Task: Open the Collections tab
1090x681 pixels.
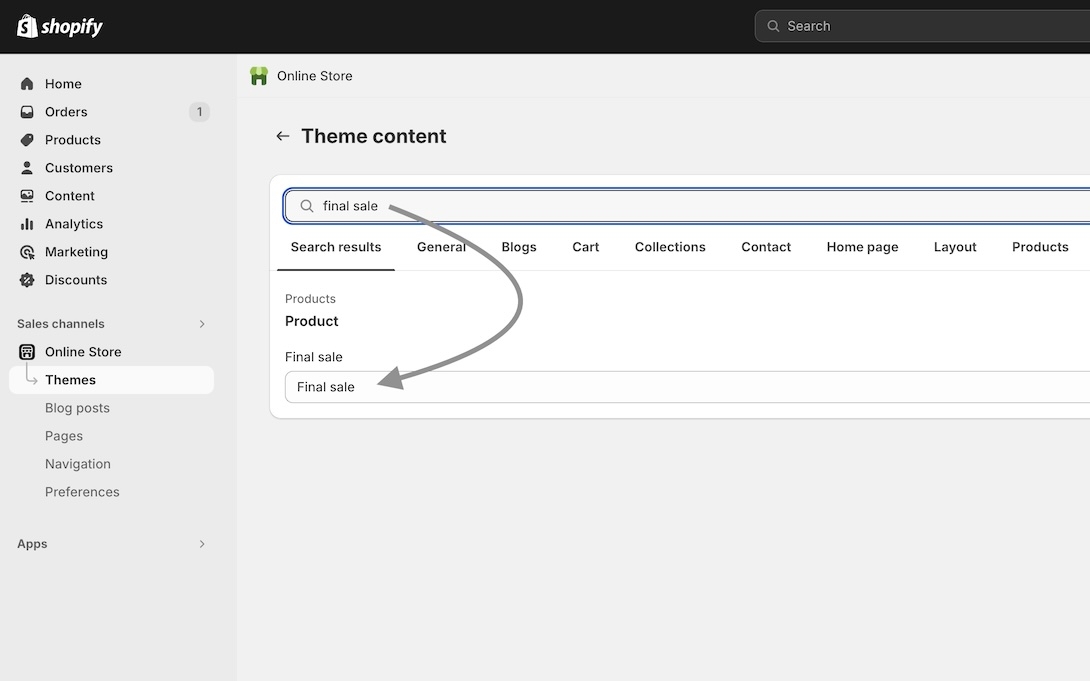Action: 670,247
